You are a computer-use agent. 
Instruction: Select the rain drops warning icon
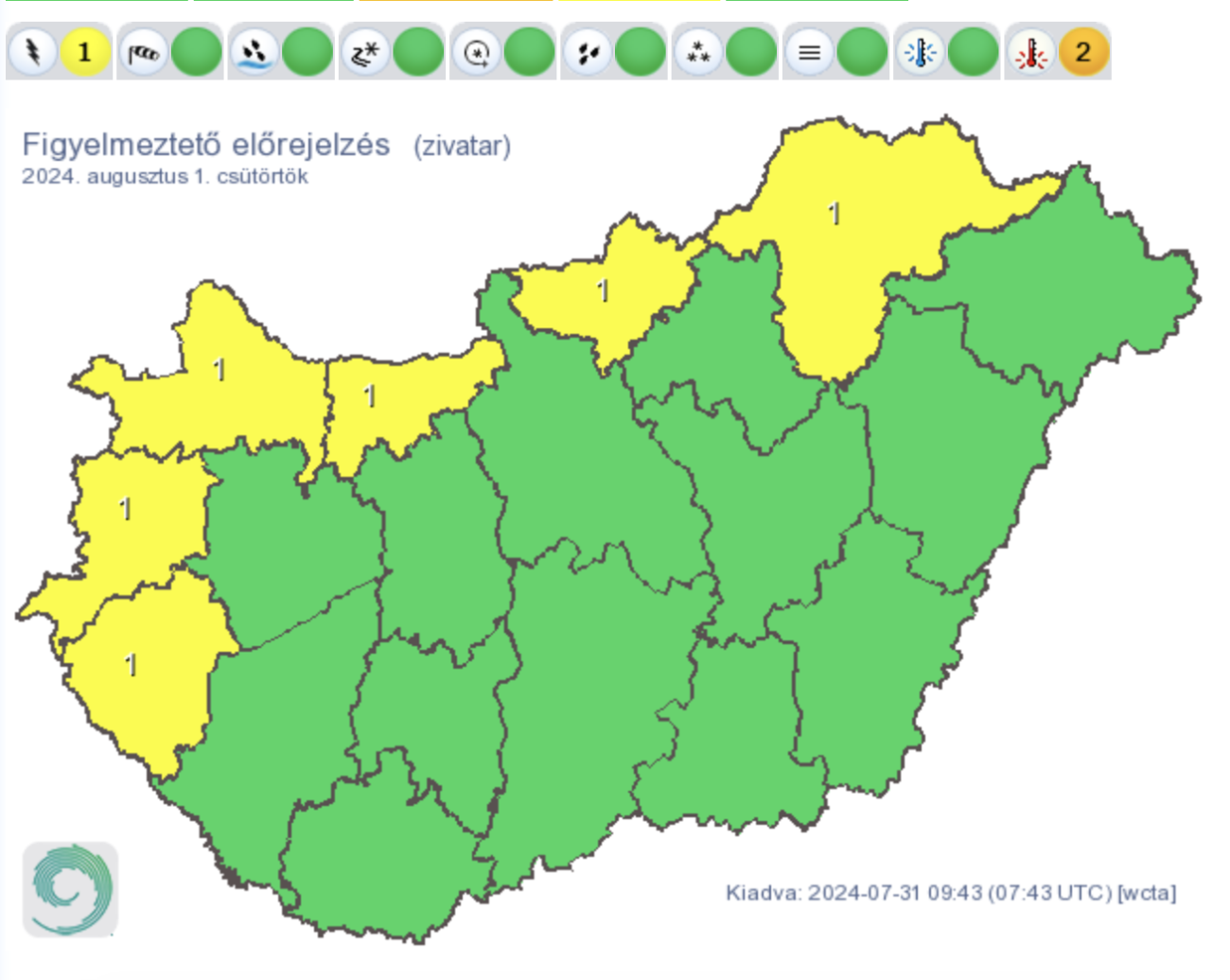[x=588, y=52]
